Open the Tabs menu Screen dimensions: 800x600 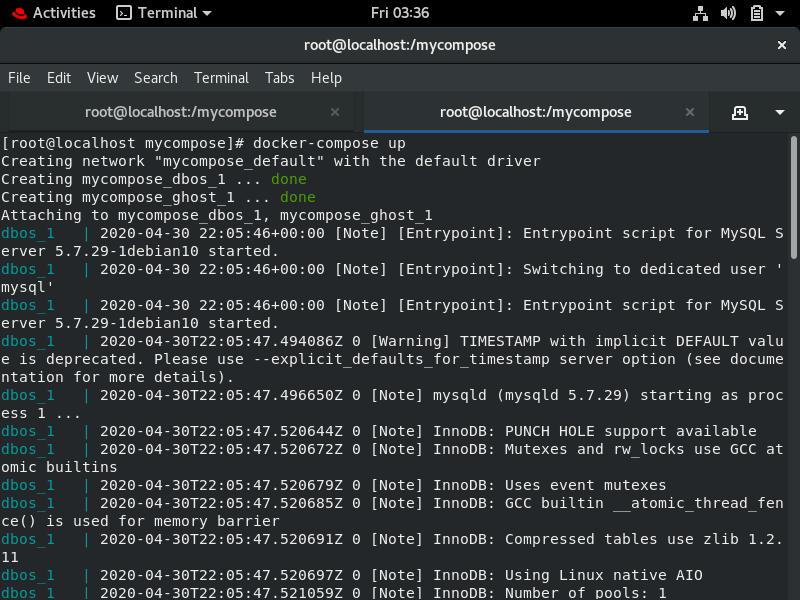[279, 78]
